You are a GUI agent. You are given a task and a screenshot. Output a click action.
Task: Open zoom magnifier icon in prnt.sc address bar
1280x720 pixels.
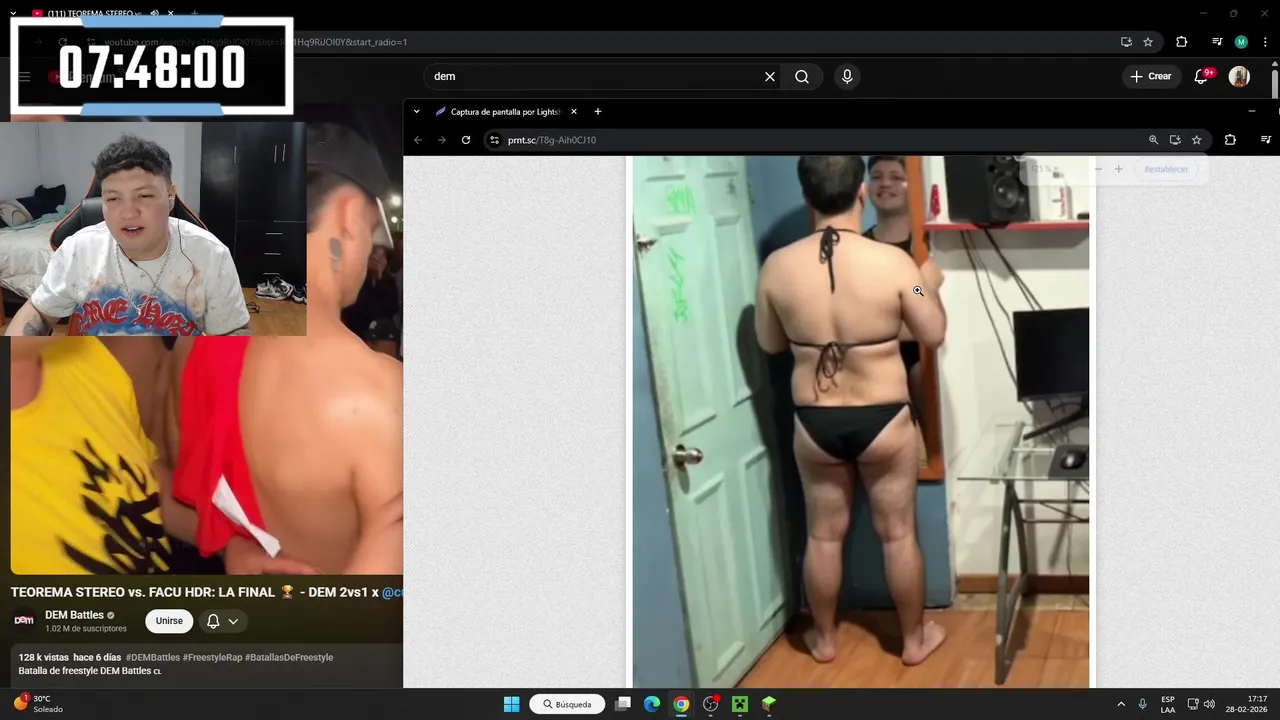[x=1153, y=140]
